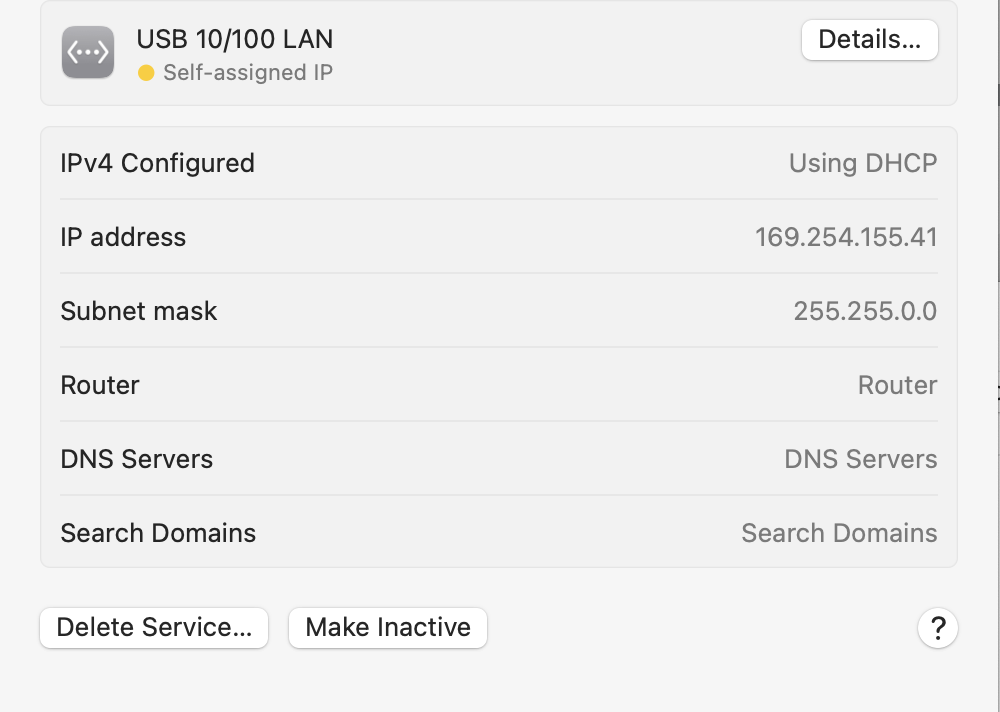1000x712 pixels.
Task: Click the Search Domains row label
Action: [158, 533]
